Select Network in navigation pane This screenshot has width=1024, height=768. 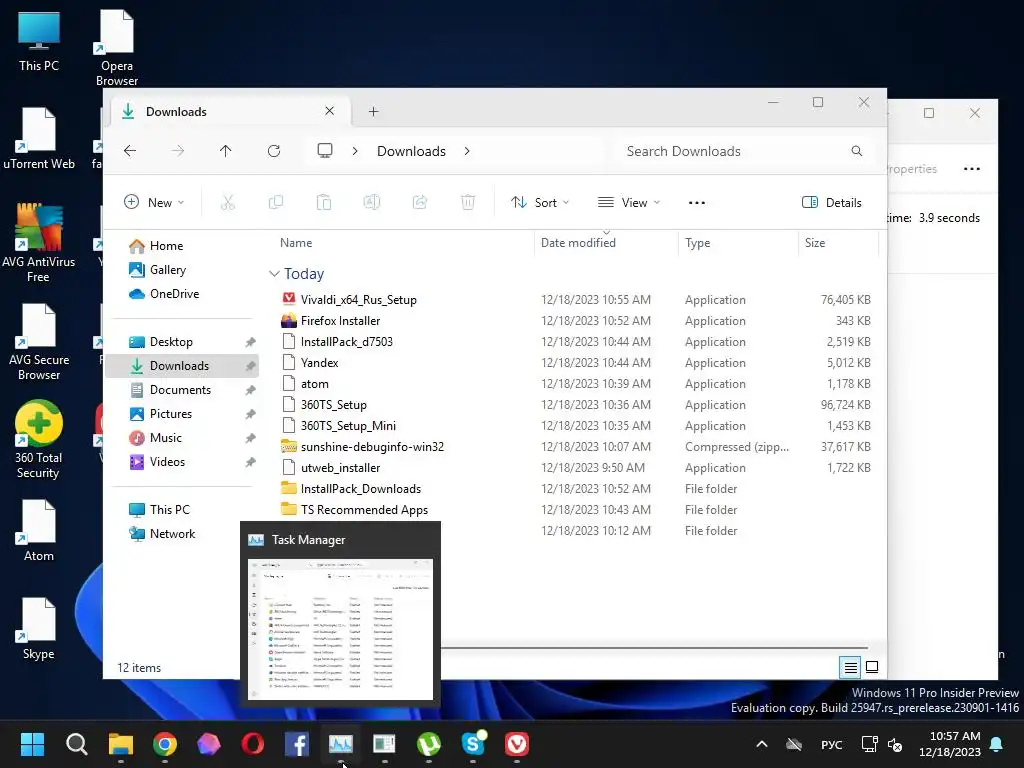pos(163,534)
